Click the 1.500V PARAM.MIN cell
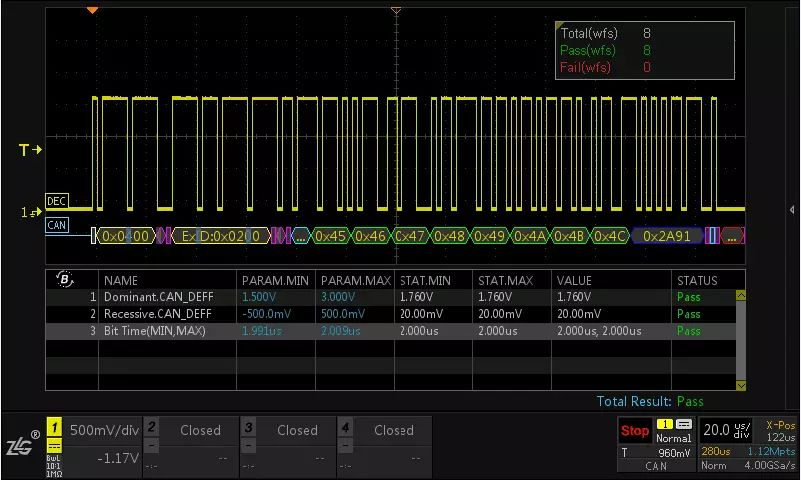 click(x=258, y=297)
